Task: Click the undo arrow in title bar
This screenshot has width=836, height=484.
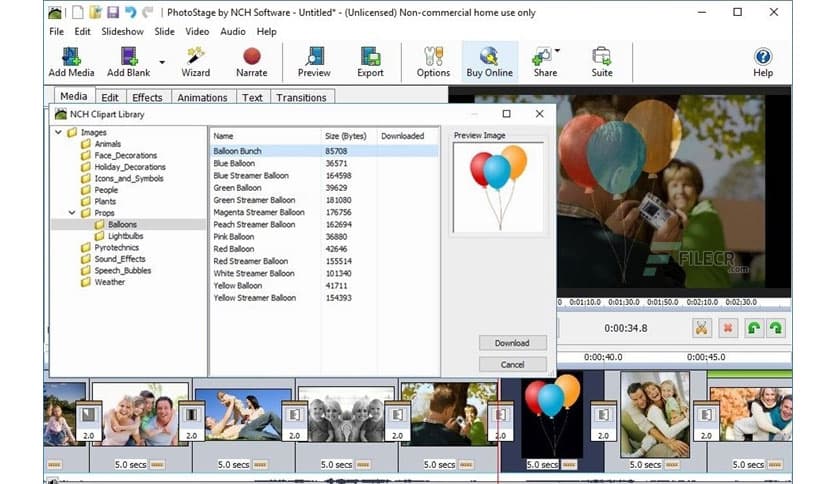Action: tap(130, 12)
